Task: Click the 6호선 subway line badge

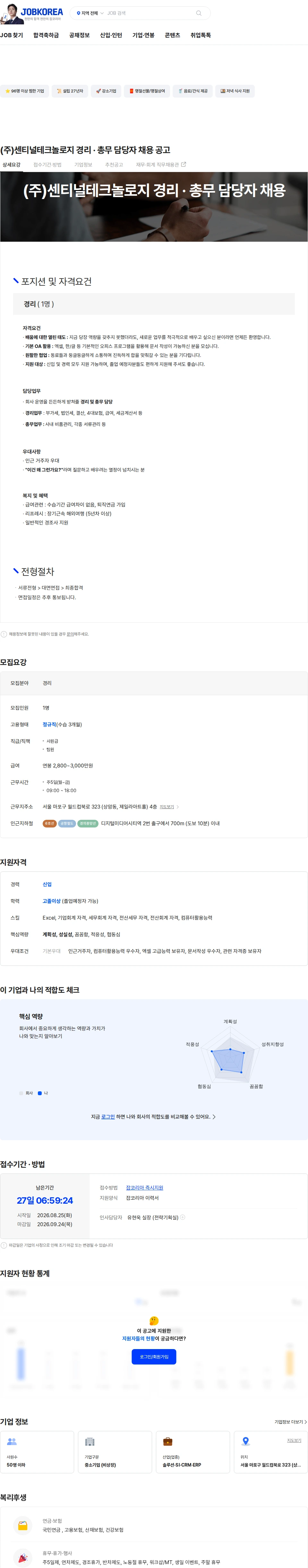Action: pyautogui.click(x=50, y=824)
